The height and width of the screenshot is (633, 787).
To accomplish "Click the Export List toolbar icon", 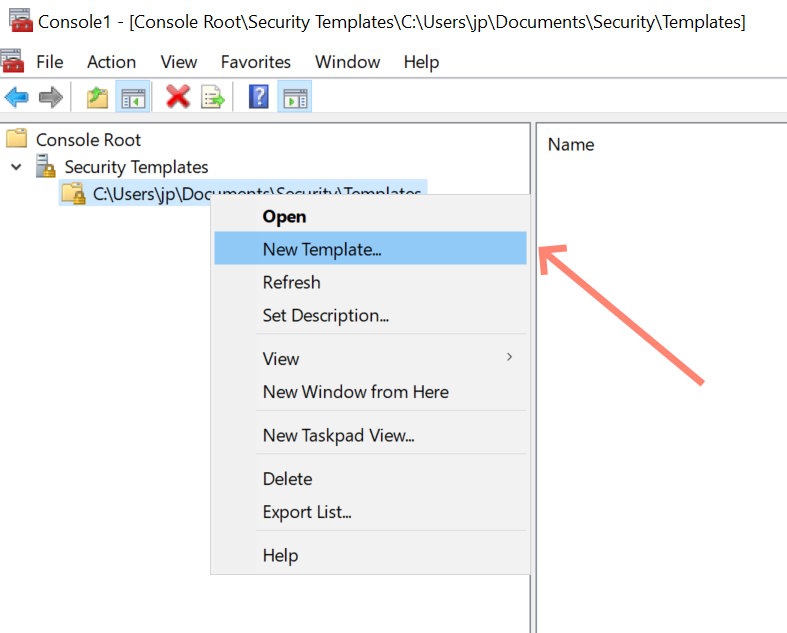I will pyautogui.click(x=212, y=97).
